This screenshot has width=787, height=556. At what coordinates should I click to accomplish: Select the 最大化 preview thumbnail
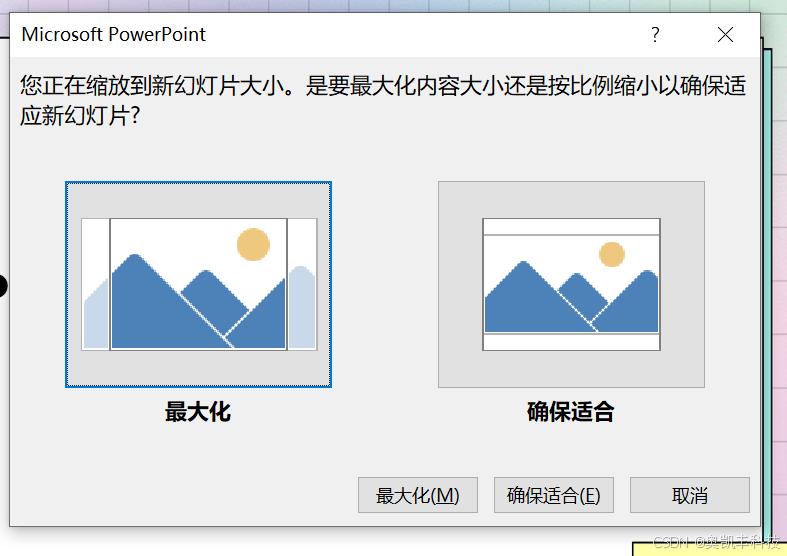[198, 285]
